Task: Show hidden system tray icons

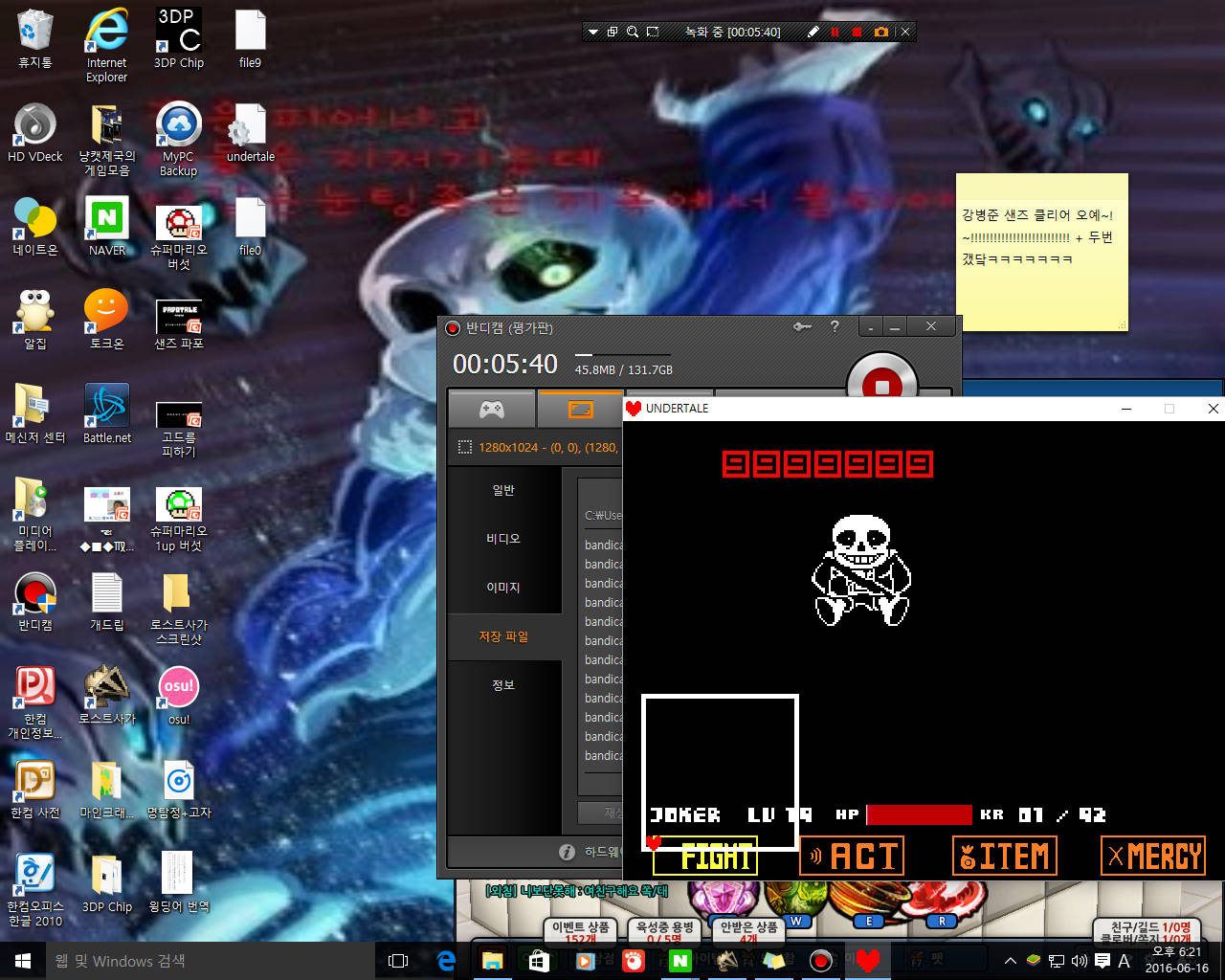Action: (1010, 961)
